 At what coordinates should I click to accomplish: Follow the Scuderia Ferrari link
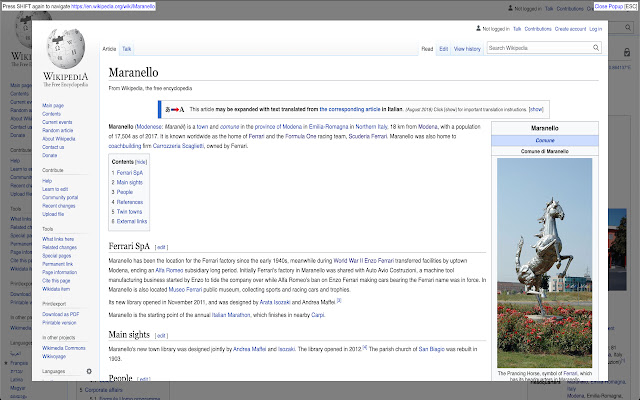367,136
